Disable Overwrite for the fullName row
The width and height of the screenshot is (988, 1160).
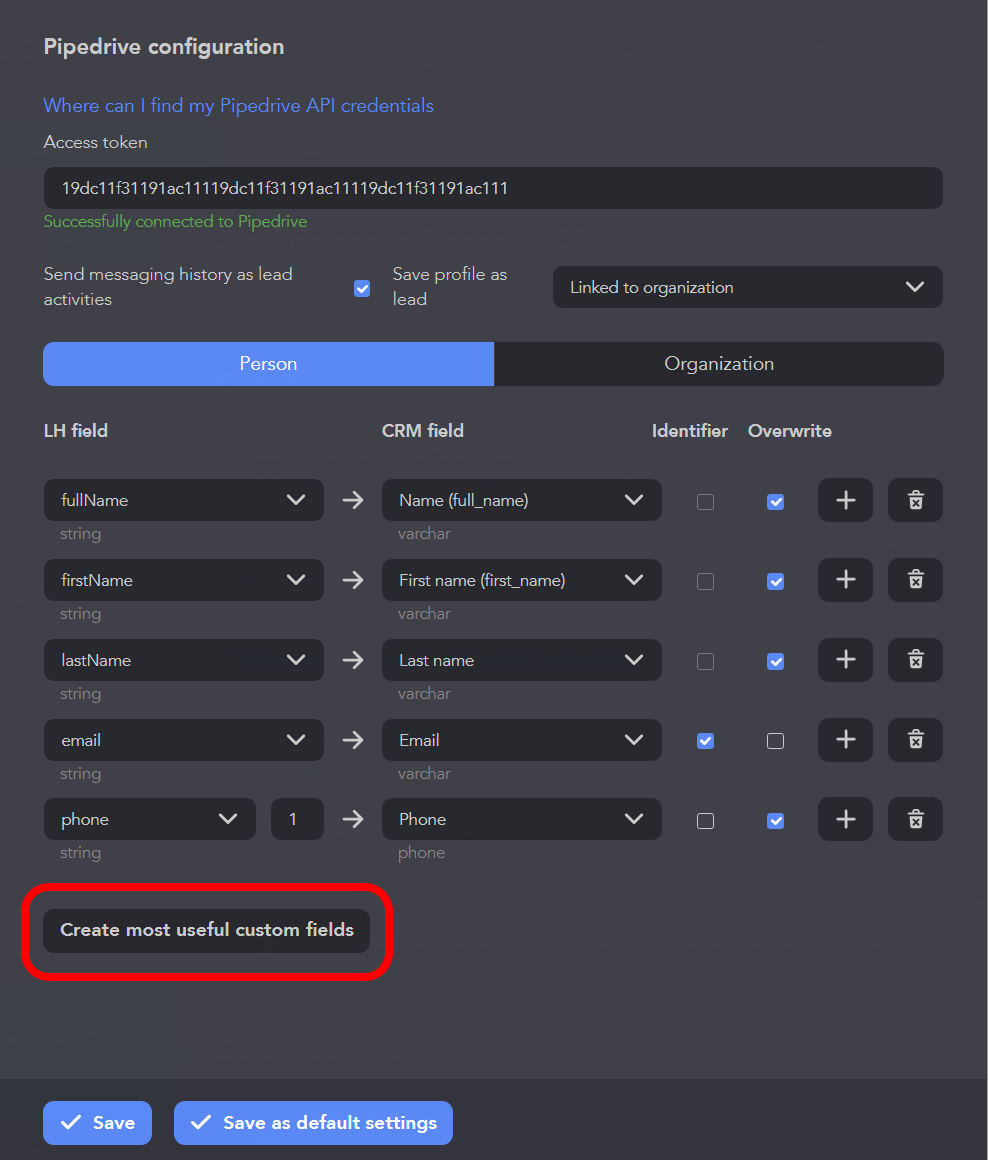pos(776,502)
